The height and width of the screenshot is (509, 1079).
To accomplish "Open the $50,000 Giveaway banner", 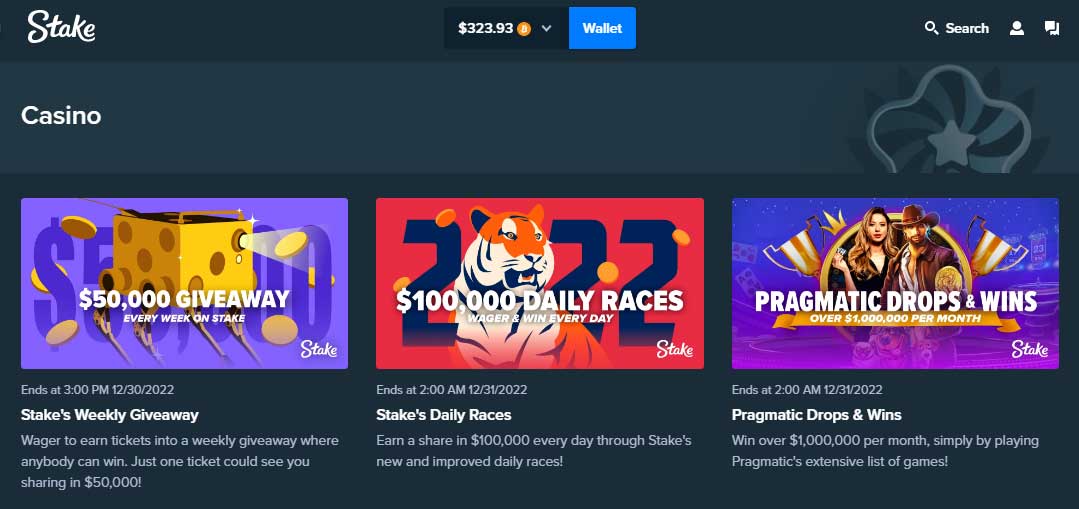I will point(184,283).
